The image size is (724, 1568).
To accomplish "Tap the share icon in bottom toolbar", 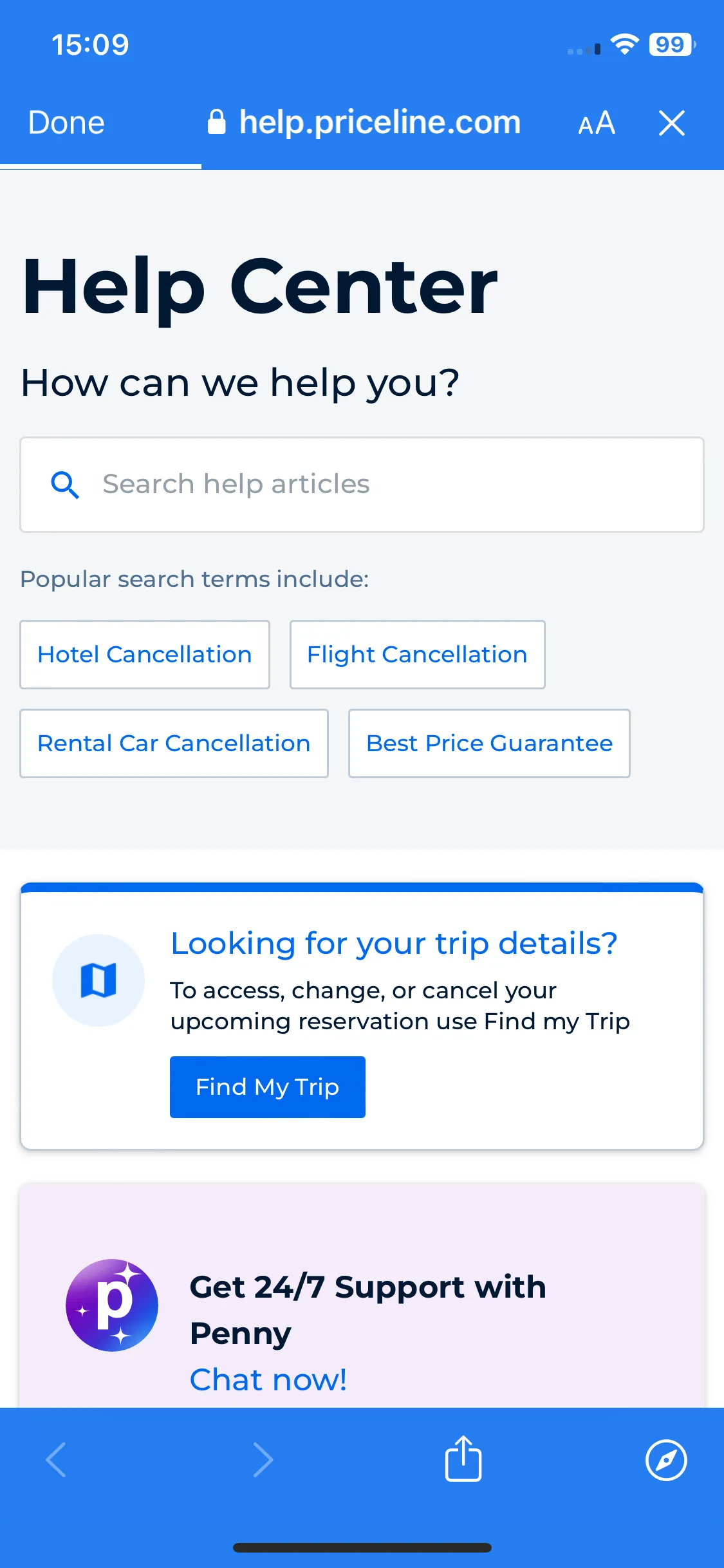I will click(463, 1459).
